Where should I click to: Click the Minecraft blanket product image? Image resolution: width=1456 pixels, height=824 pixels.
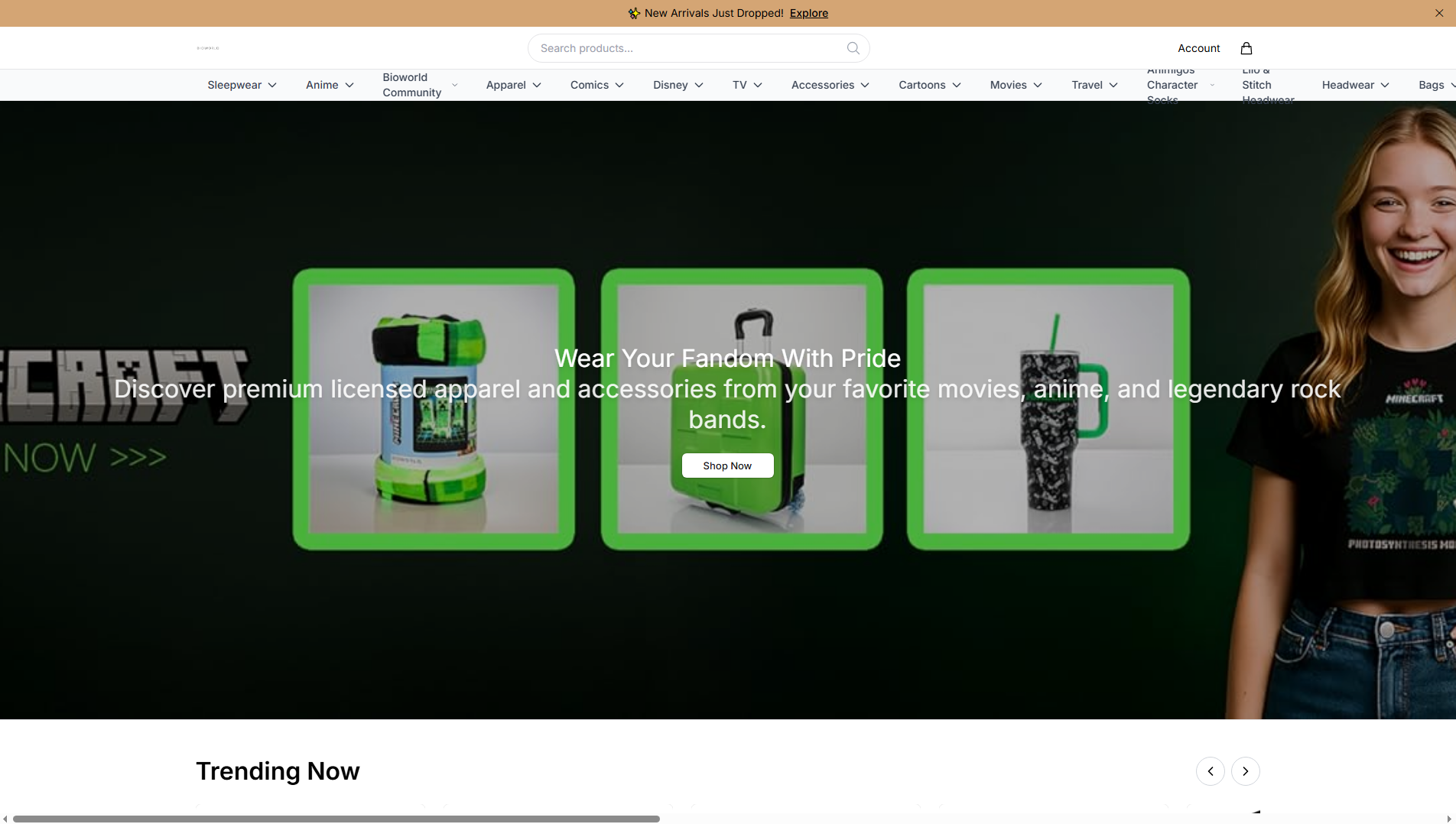tap(434, 409)
